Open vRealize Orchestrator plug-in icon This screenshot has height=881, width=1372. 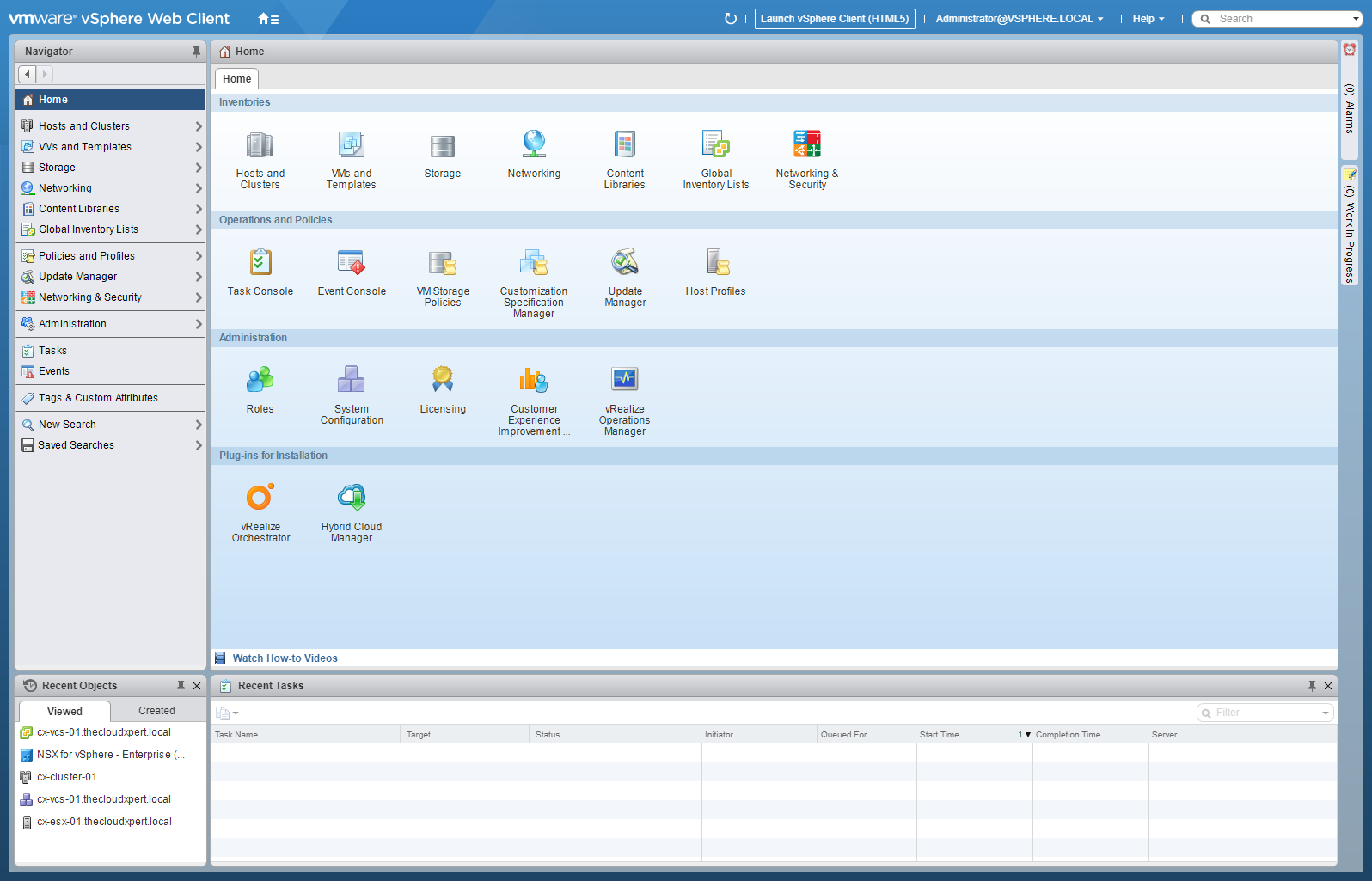pos(260,499)
